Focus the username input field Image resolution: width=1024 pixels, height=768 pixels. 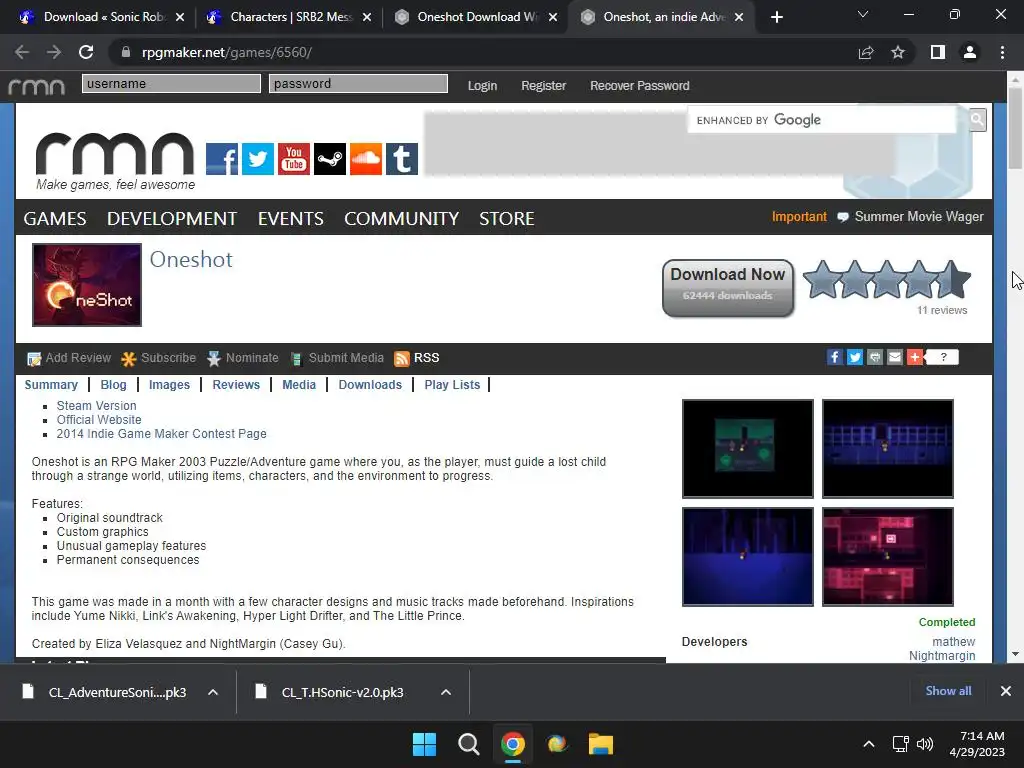click(x=171, y=84)
